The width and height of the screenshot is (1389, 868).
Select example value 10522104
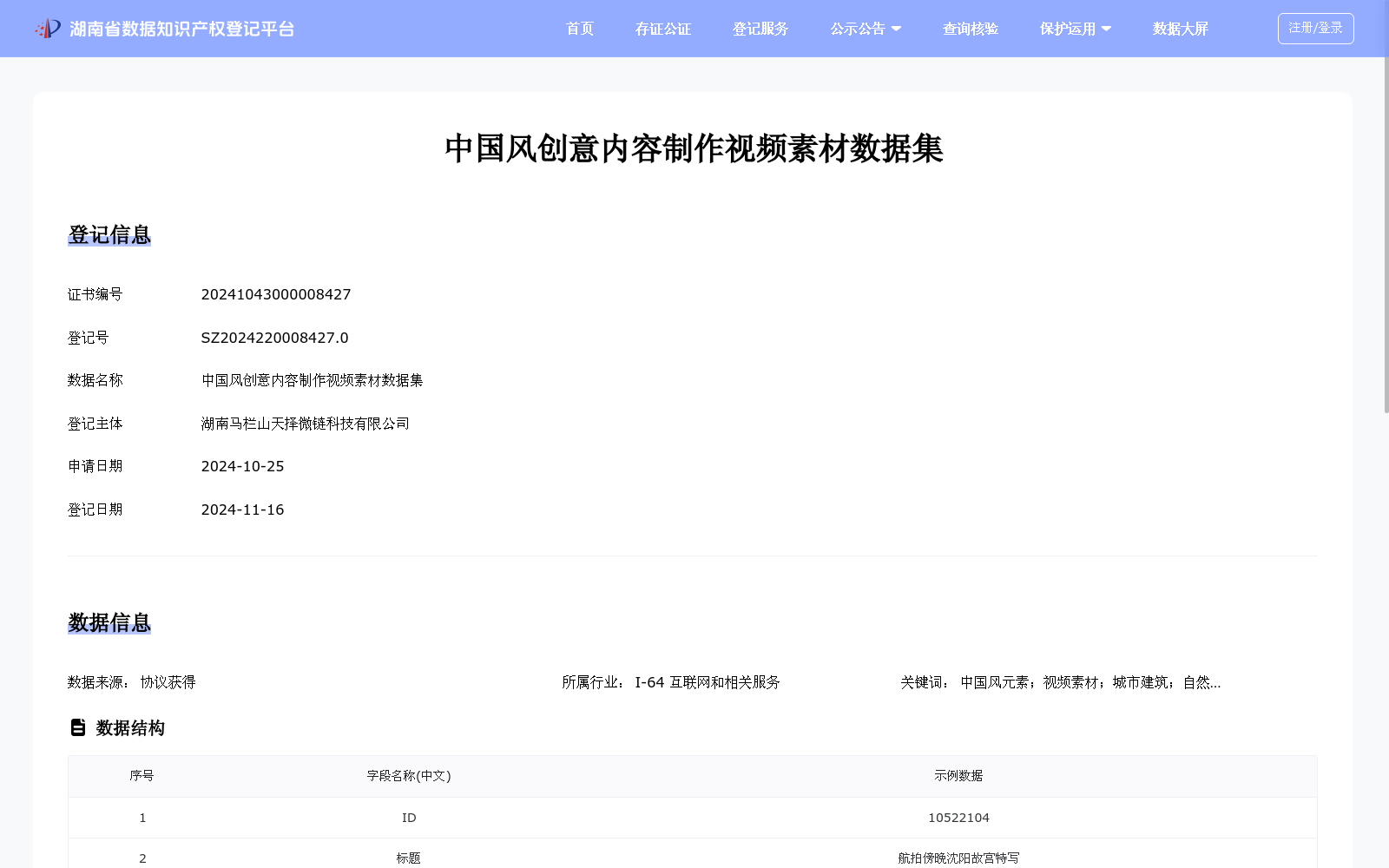958,818
